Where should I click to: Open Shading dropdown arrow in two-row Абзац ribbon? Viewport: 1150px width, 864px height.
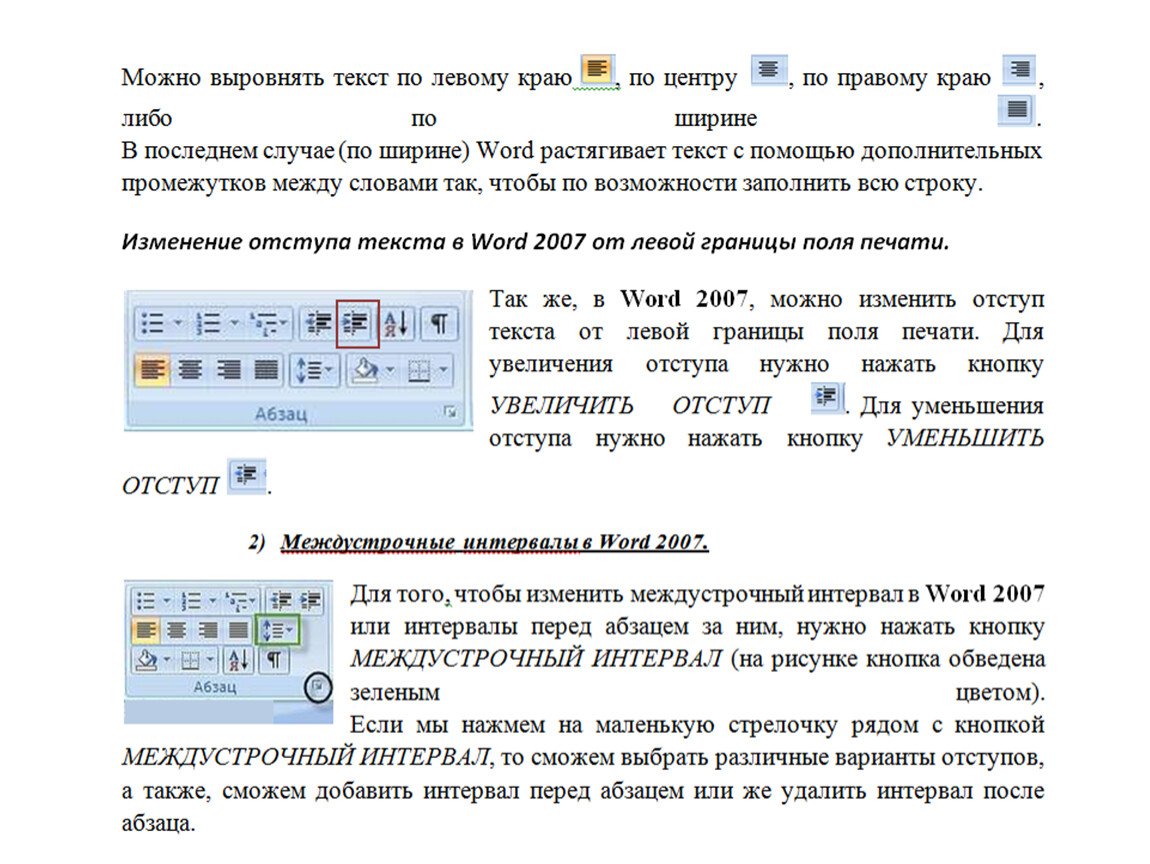(x=389, y=370)
